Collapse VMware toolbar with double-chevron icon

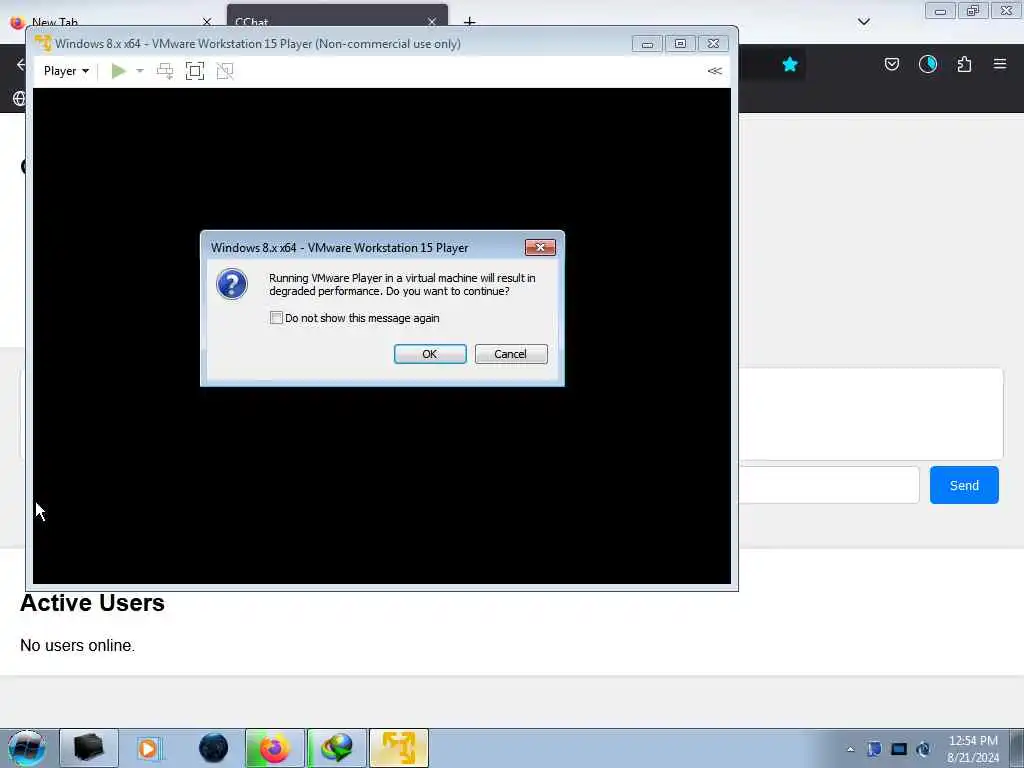[x=714, y=71]
